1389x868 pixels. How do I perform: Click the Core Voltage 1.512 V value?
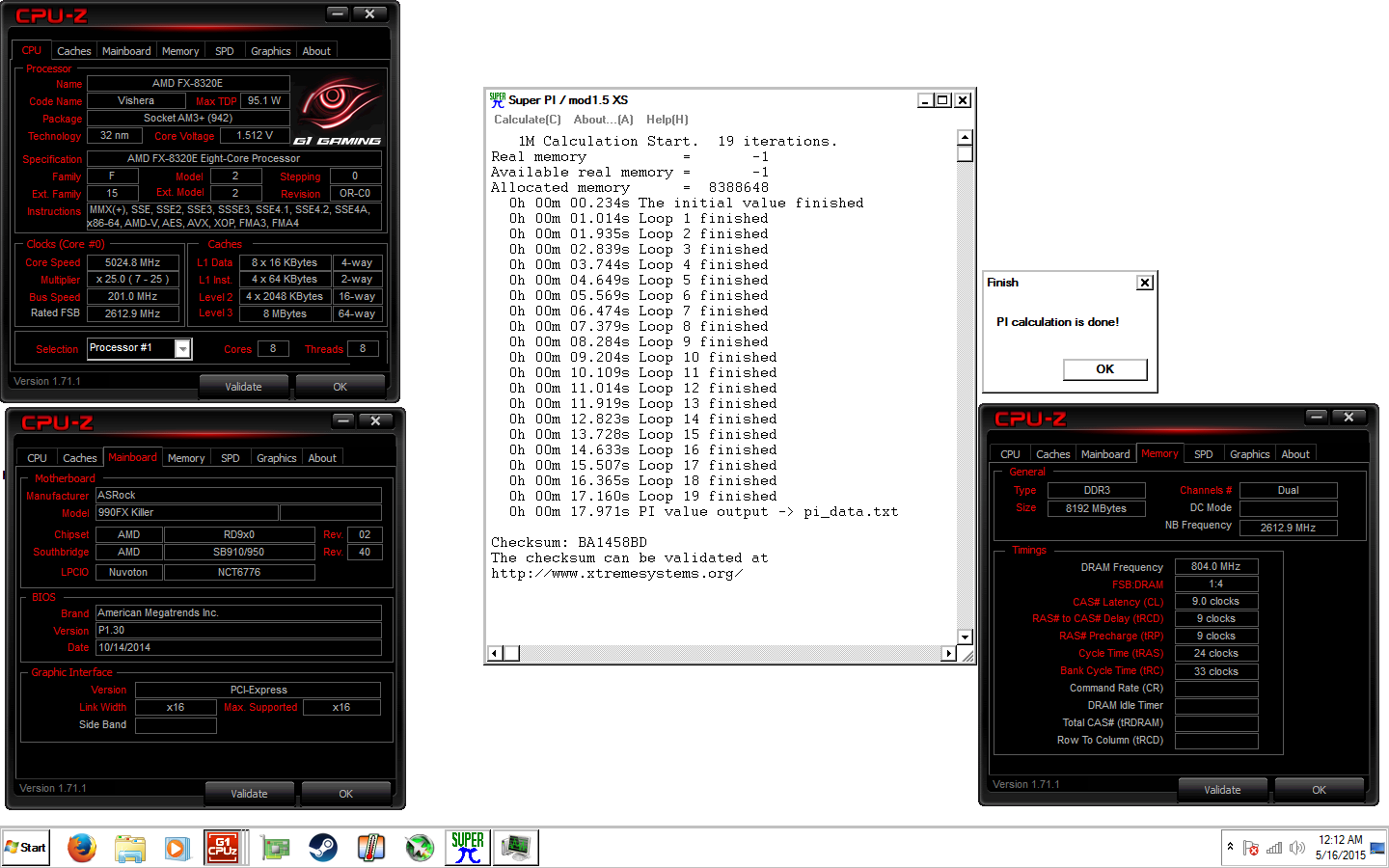[x=255, y=136]
